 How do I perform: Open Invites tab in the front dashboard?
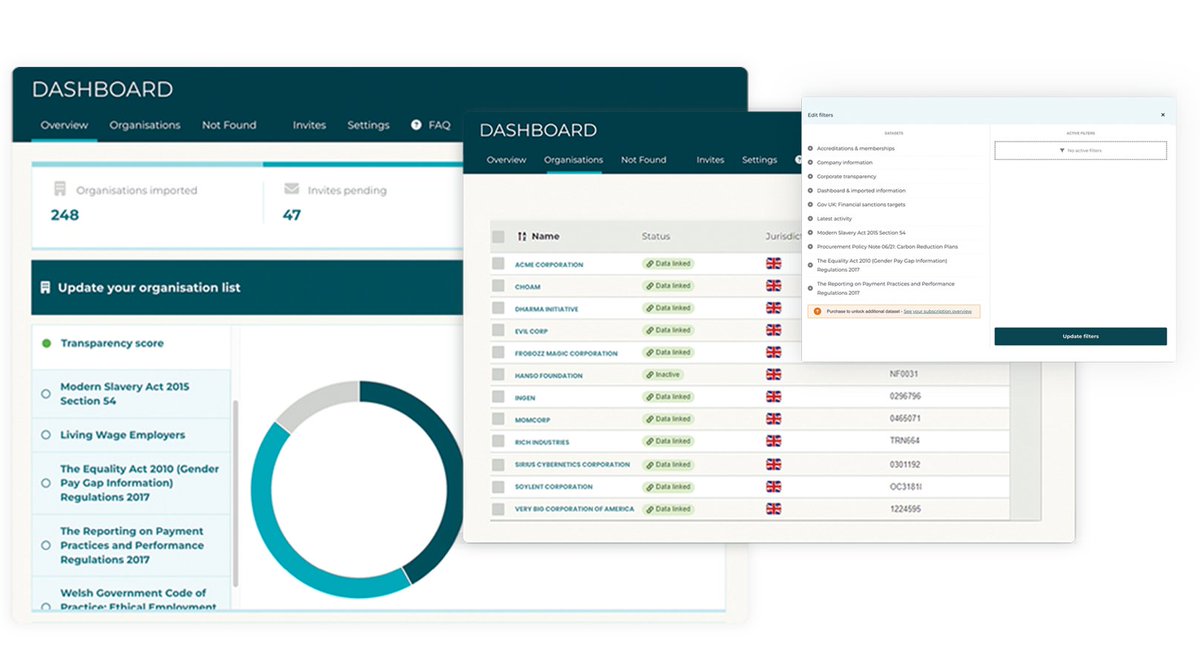710,160
